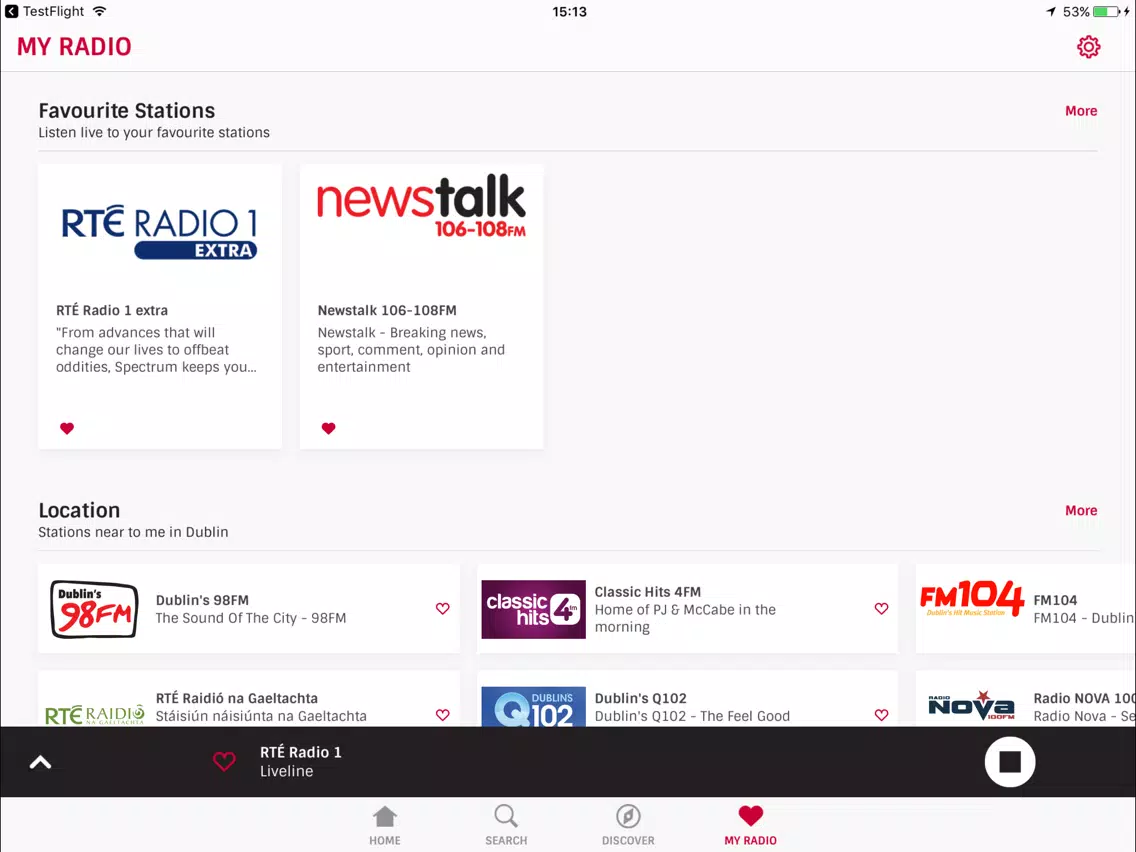
Task: Tap 'The Sound Of The City - 98FM'
Action: pyautogui.click(x=251, y=618)
